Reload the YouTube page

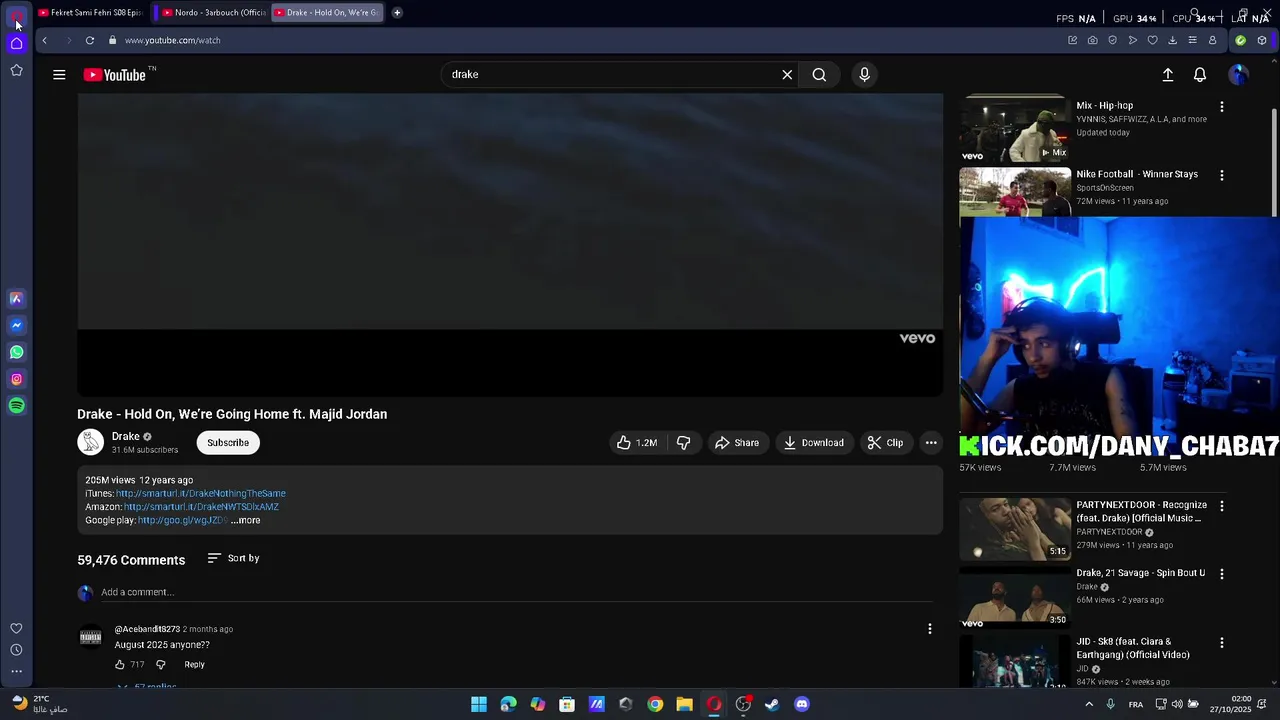click(x=90, y=41)
